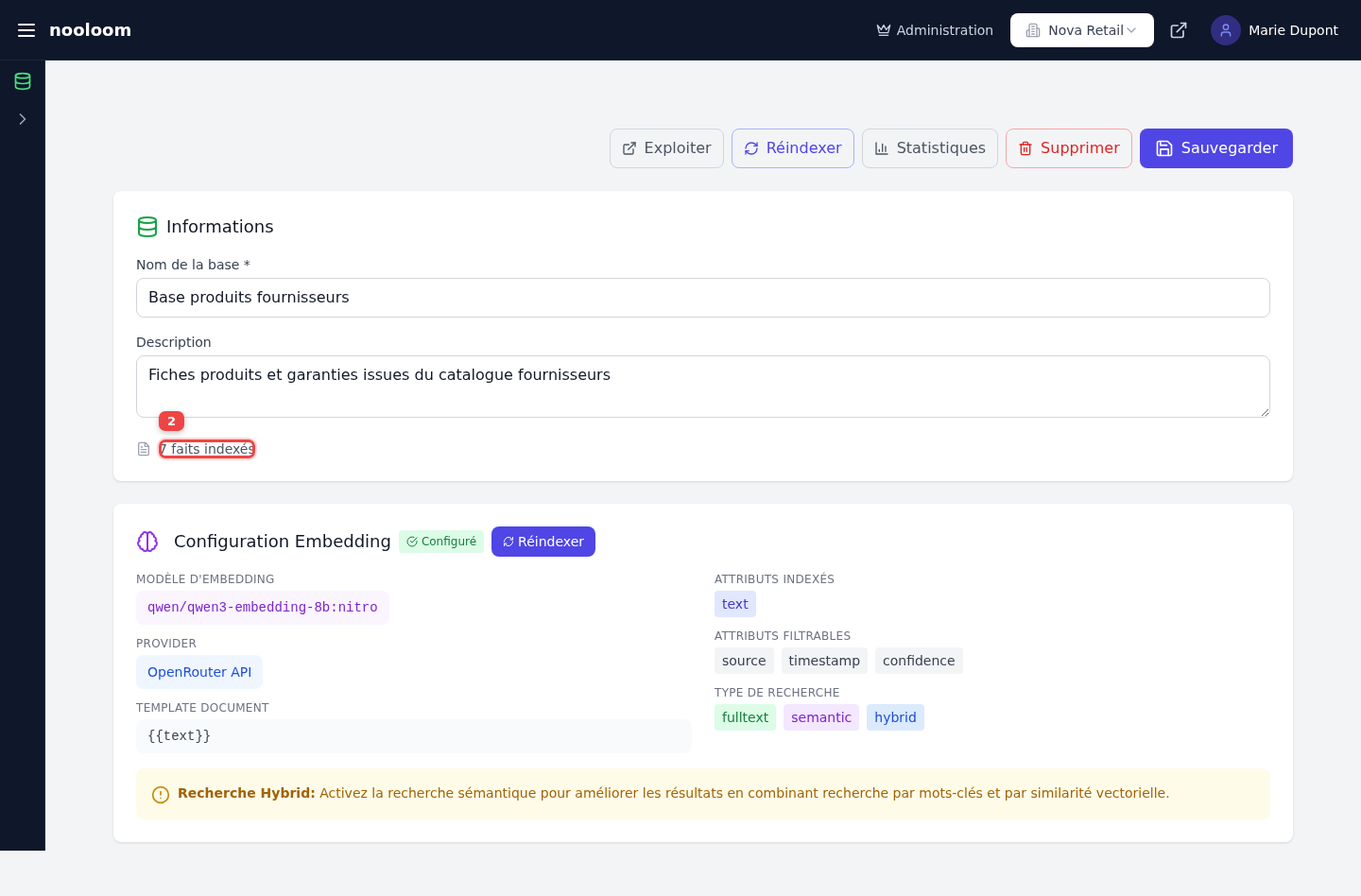1361x896 pixels.
Task: Click the hybrid search type tag
Action: pyautogui.click(x=895, y=717)
